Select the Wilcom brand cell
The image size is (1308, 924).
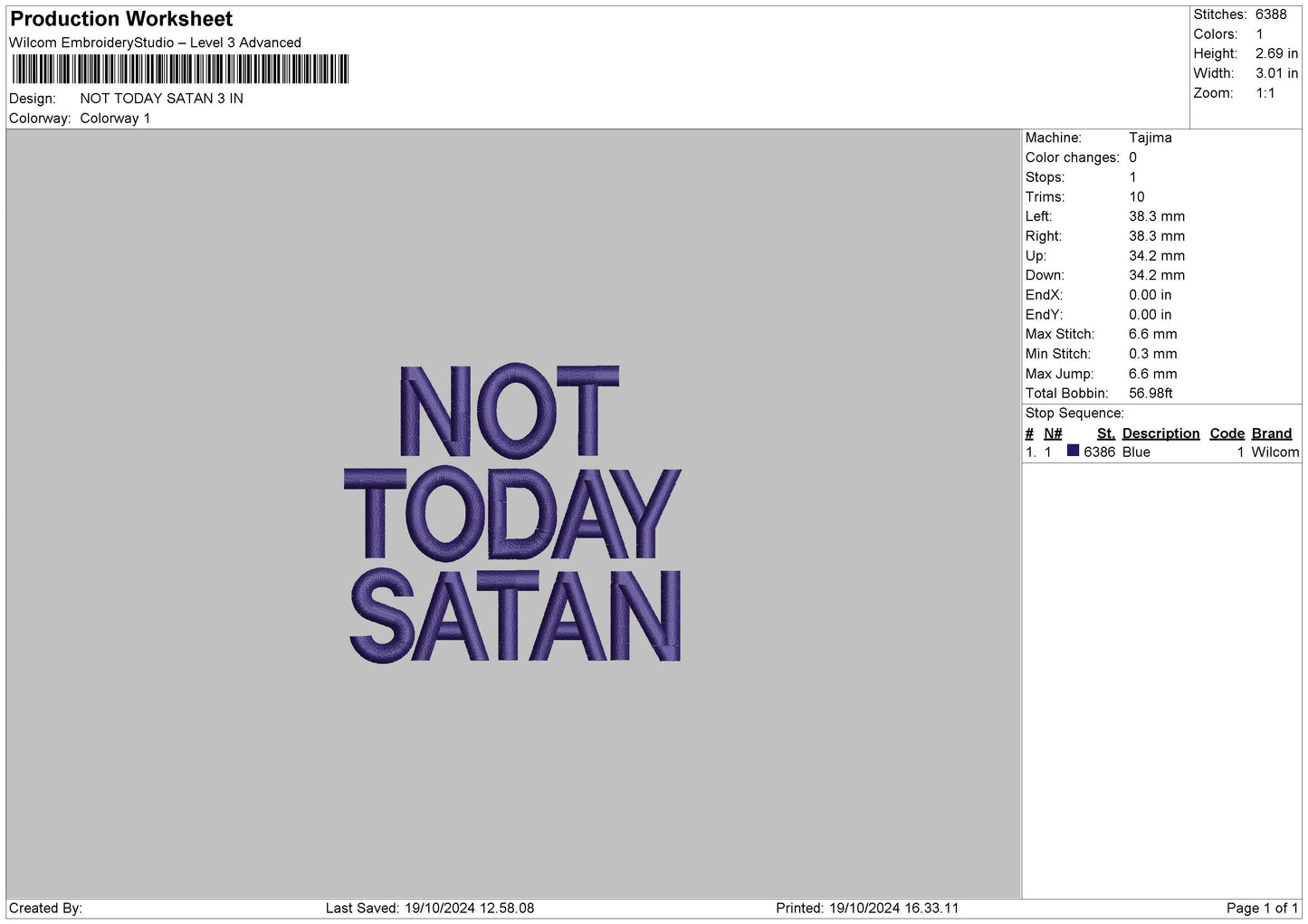click(1275, 452)
